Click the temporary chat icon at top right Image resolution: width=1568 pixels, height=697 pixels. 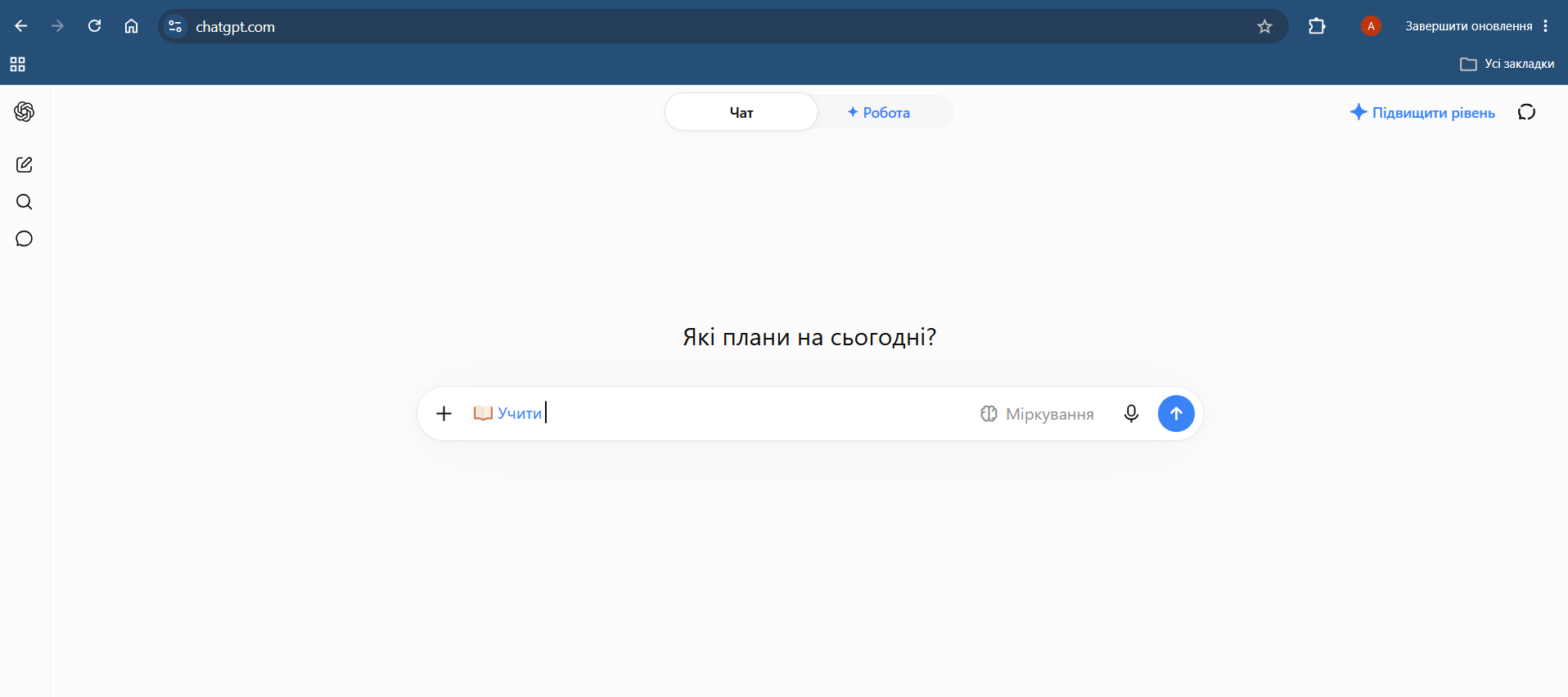[1526, 112]
